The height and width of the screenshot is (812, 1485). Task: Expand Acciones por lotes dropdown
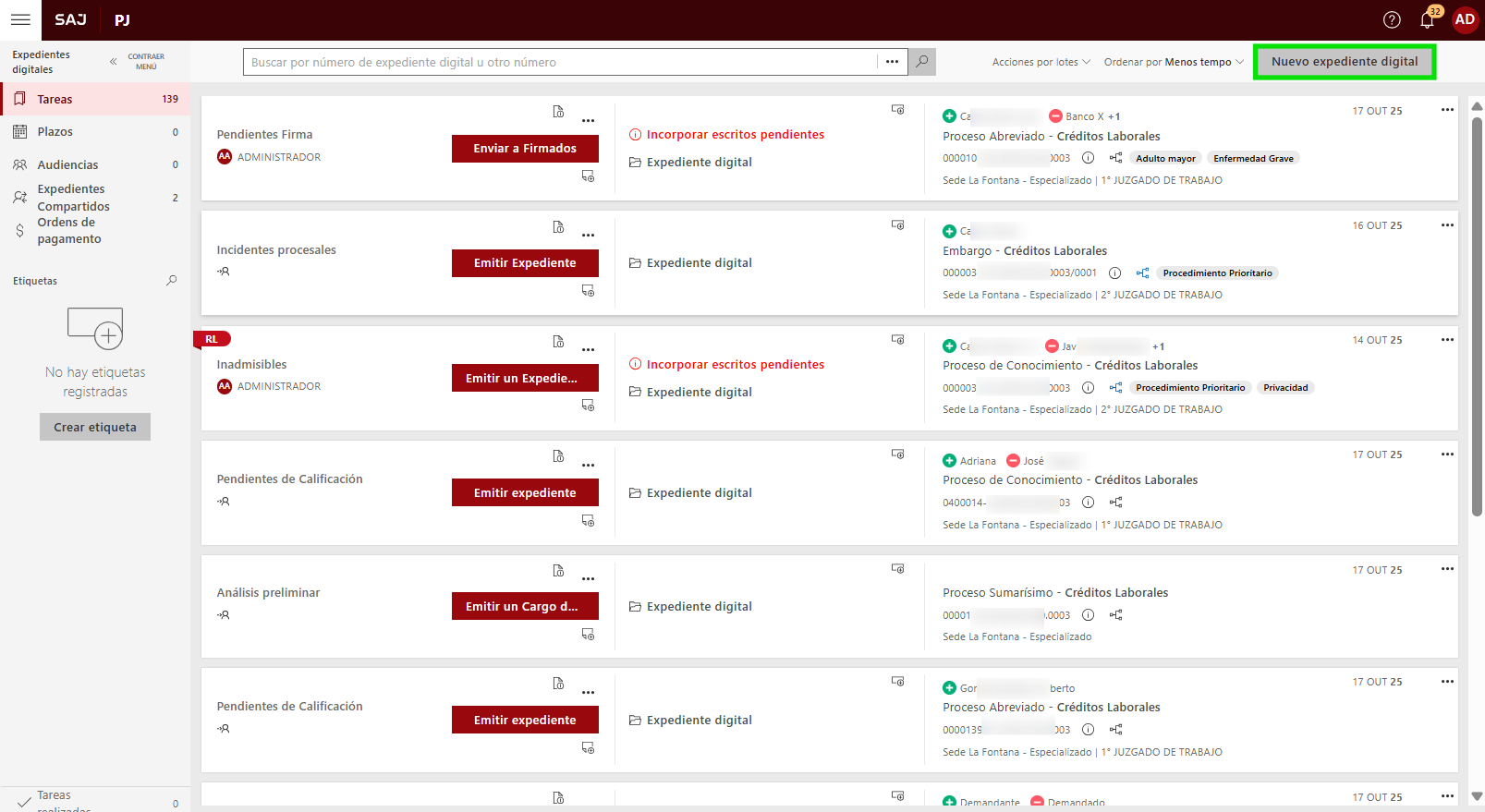coord(1041,62)
